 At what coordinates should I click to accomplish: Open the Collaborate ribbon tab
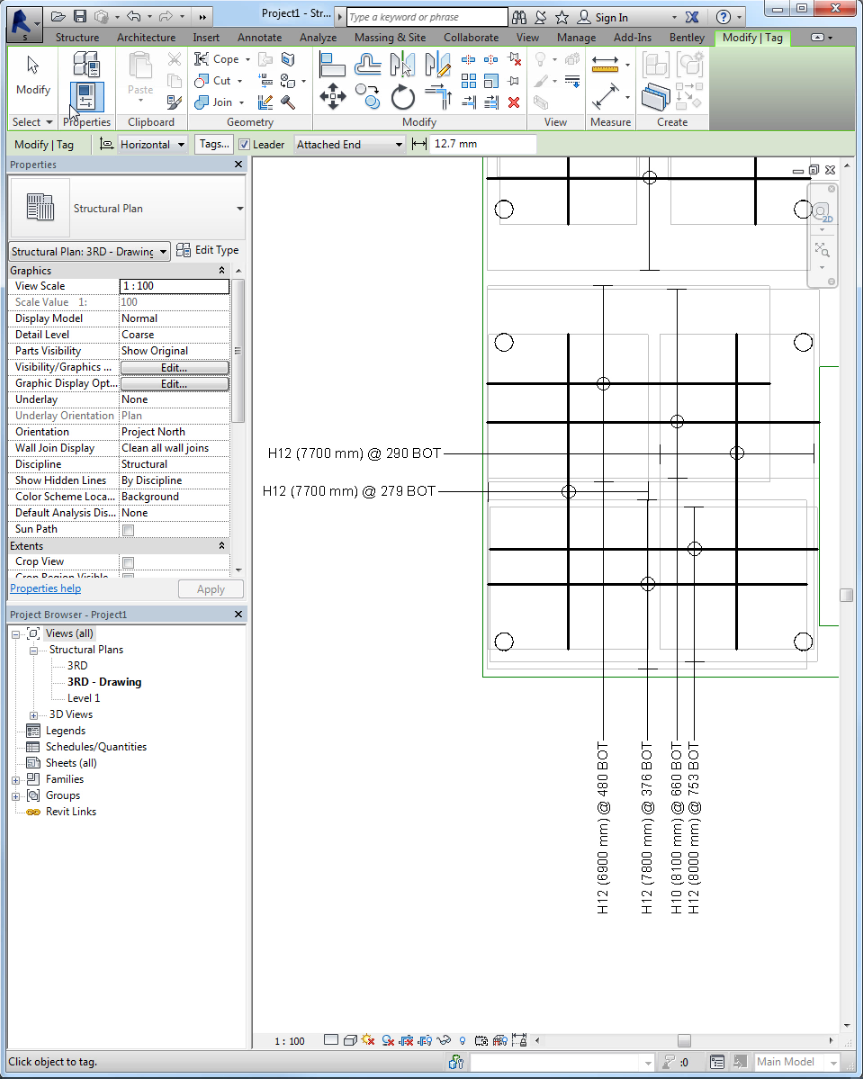[x=471, y=37]
